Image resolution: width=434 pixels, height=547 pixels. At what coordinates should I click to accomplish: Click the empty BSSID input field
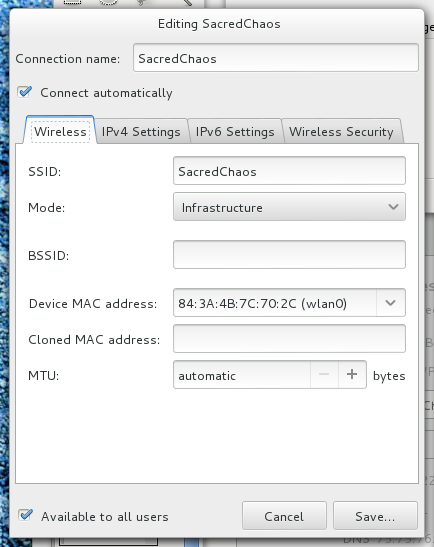tap(289, 254)
